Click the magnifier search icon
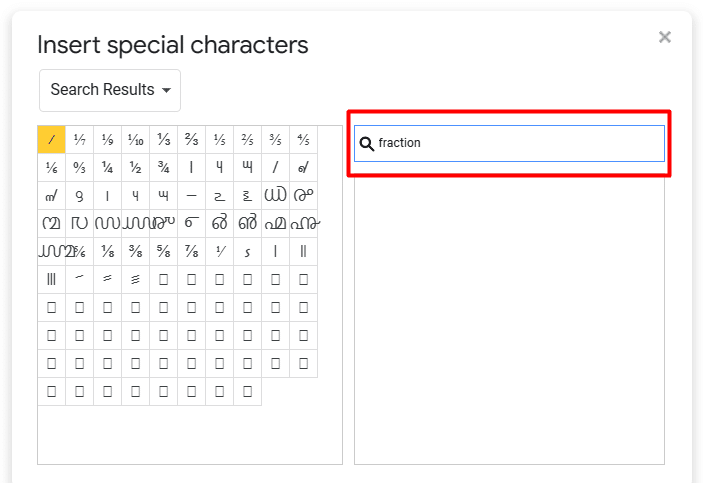This screenshot has width=703, height=483. click(367, 144)
